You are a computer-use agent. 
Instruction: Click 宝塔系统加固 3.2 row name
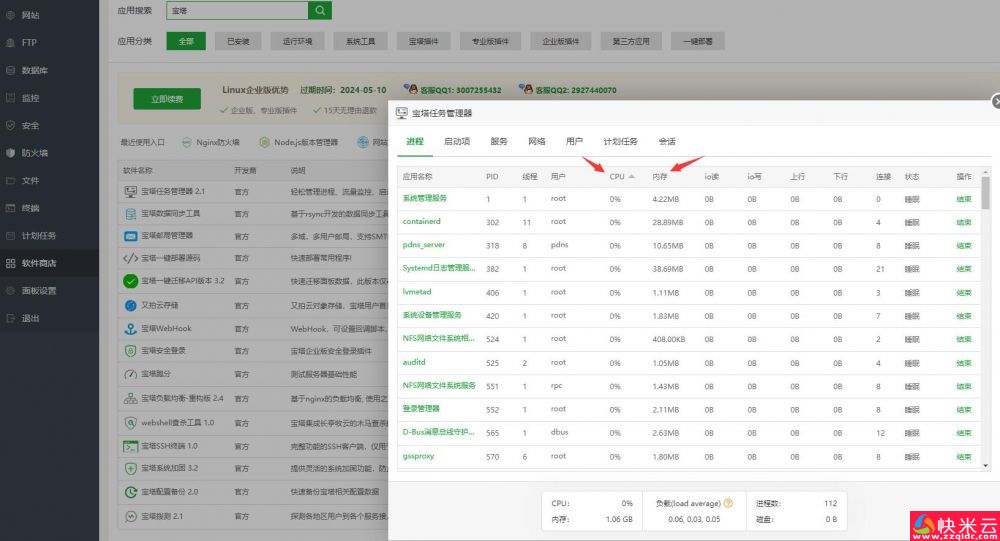[x=170, y=468]
